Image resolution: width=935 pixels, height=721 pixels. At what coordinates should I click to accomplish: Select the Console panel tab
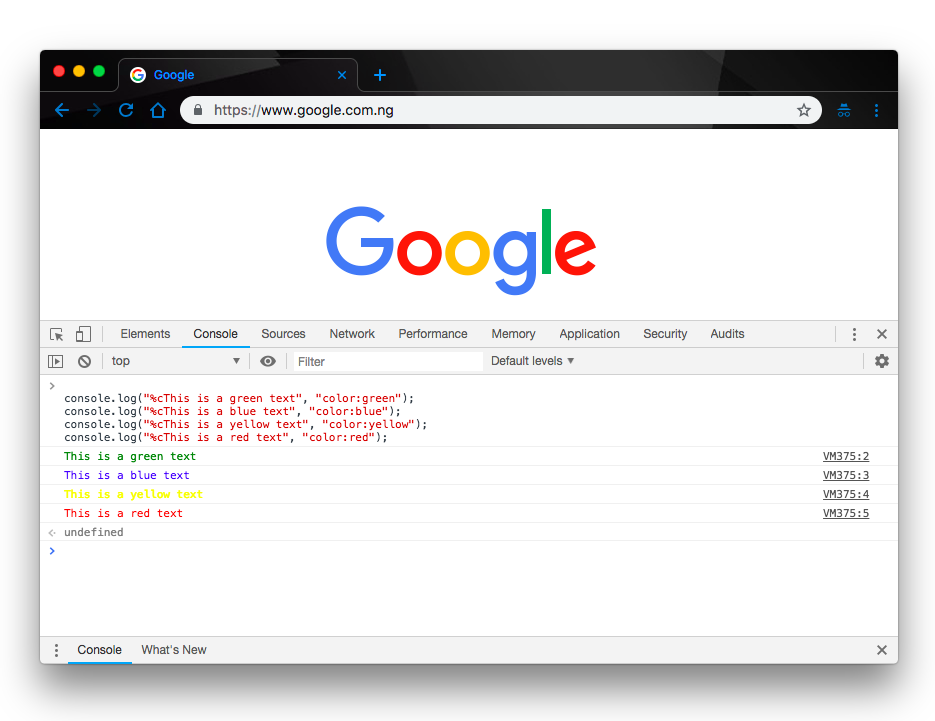click(x=215, y=334)
